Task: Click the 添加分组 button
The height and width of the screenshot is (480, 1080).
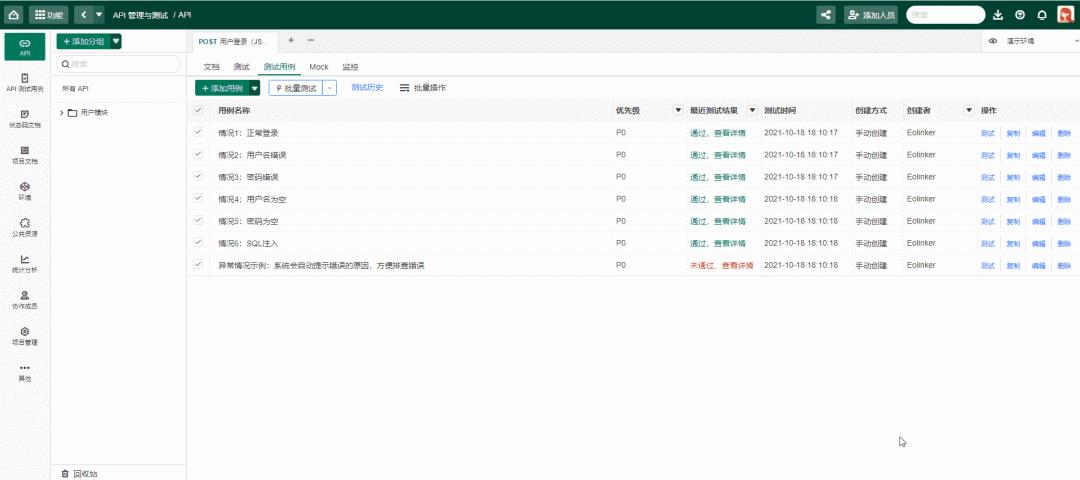Action: tap(83, 41)
